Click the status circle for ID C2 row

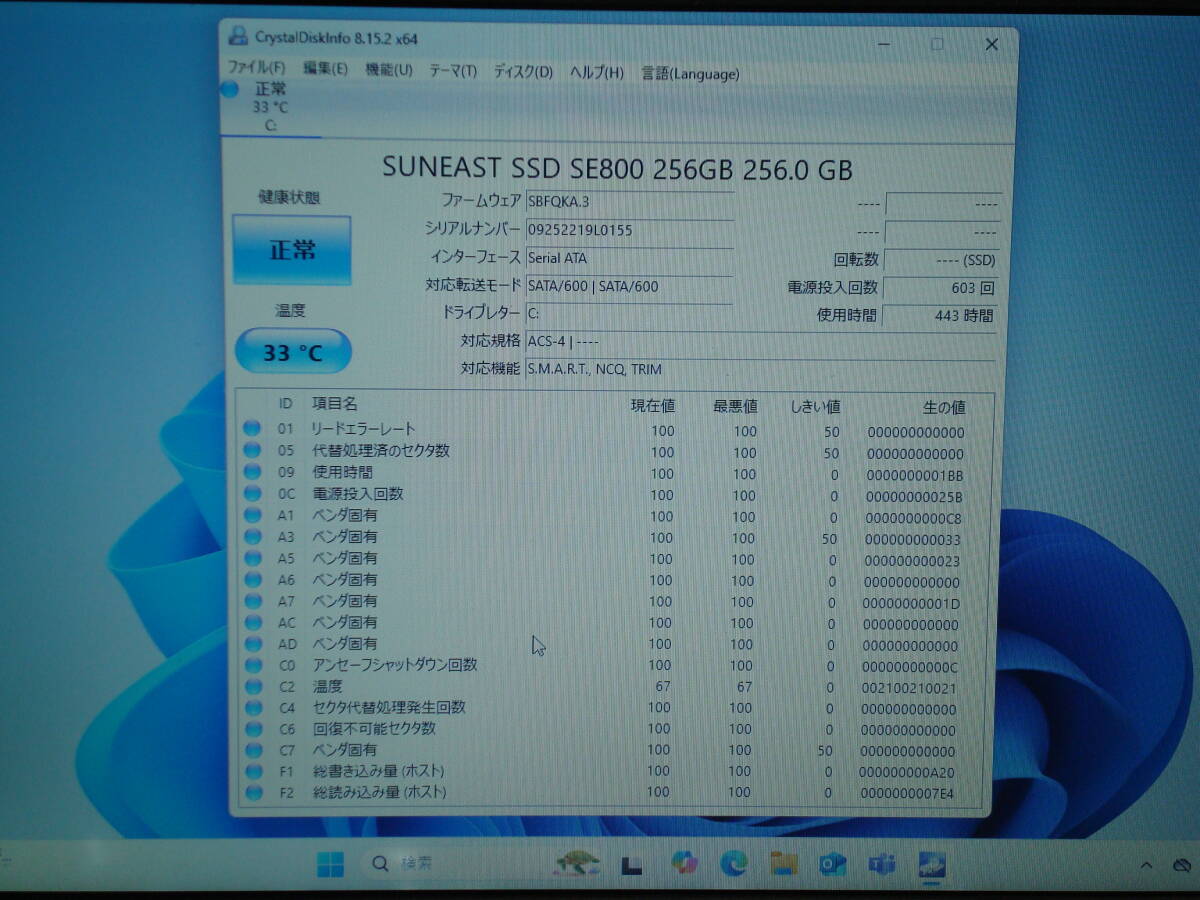252,687
